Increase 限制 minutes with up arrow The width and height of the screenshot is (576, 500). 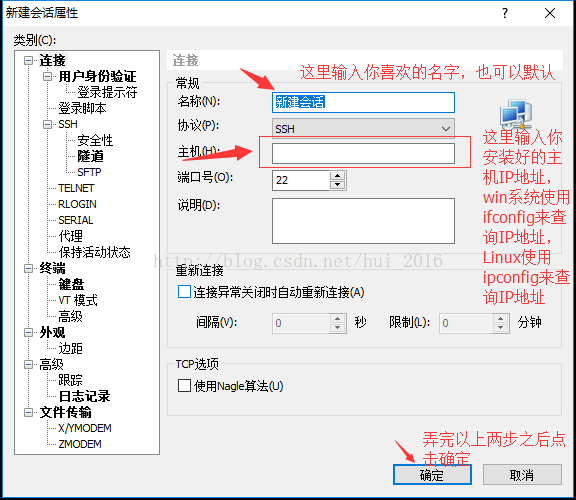click(x=501, y=318)
